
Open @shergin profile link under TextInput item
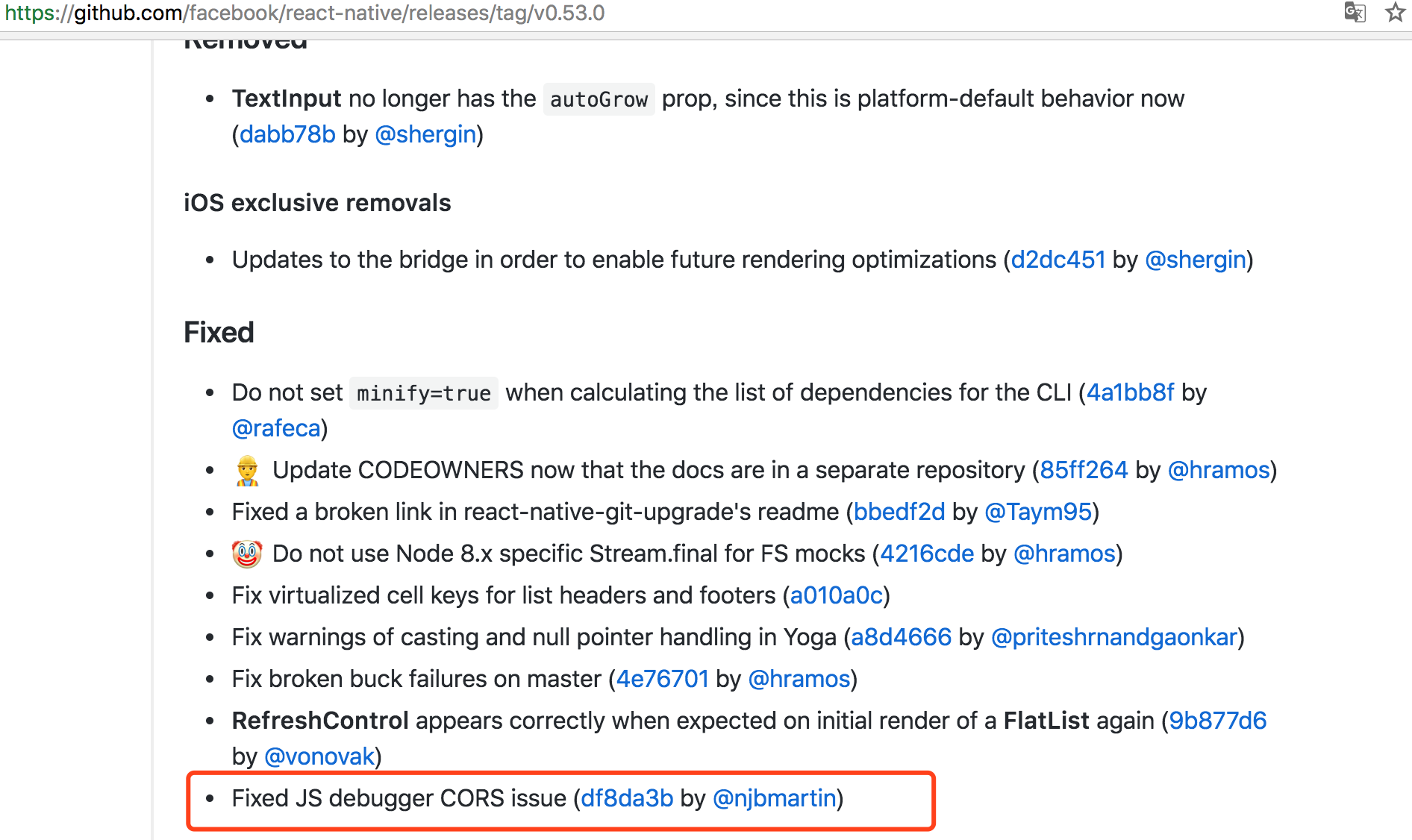click(425, 134)
